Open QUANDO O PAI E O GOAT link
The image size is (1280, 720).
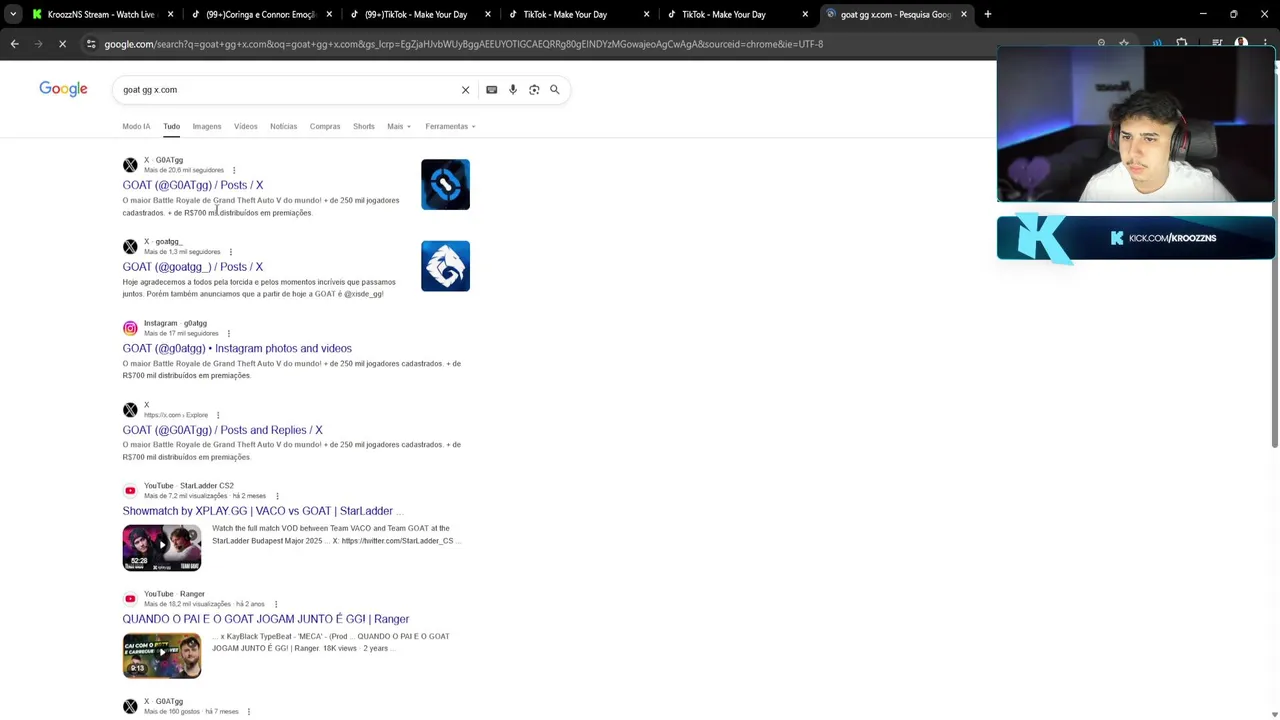[266, 619]
